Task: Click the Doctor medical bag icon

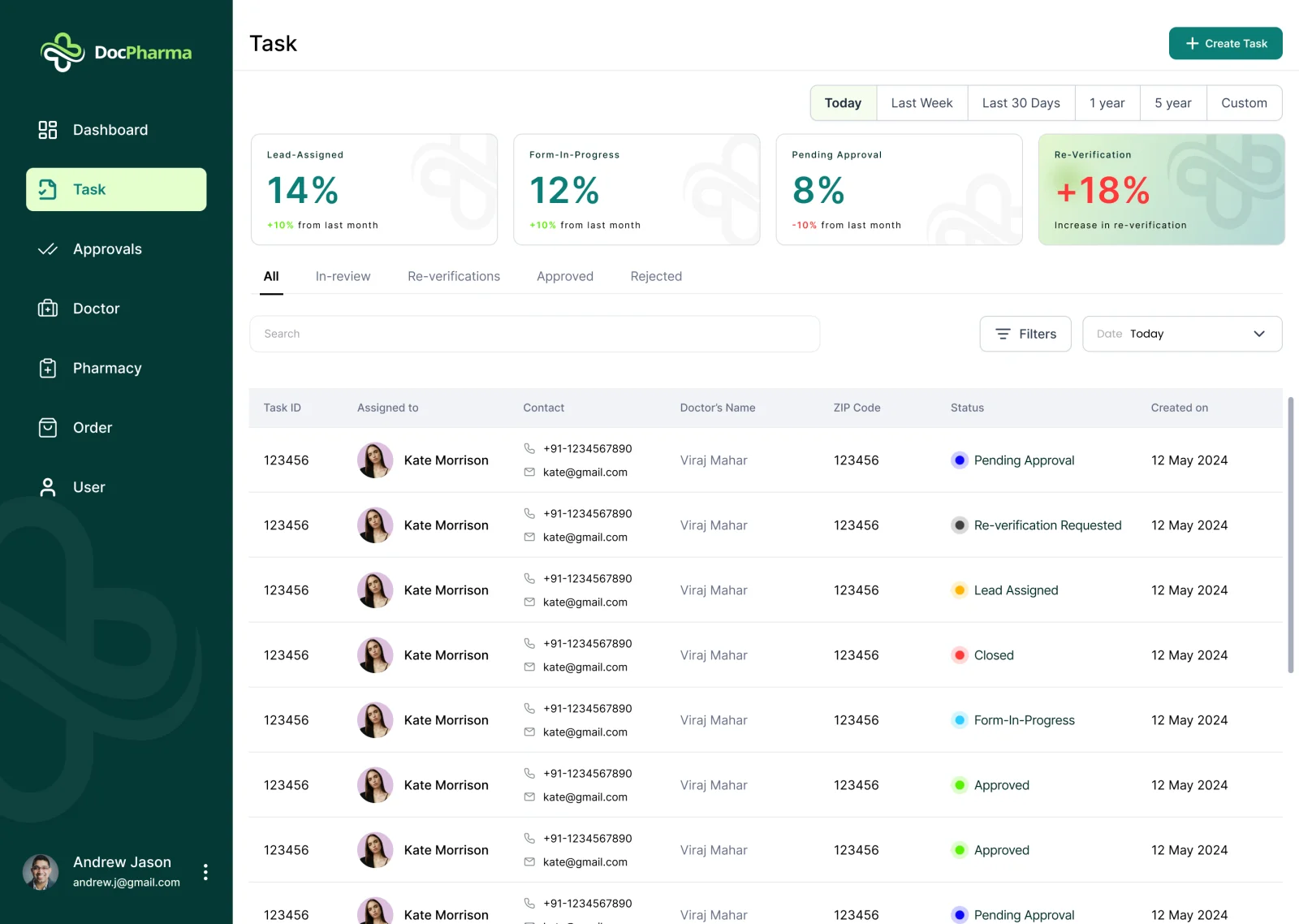Action: (48, 309)
